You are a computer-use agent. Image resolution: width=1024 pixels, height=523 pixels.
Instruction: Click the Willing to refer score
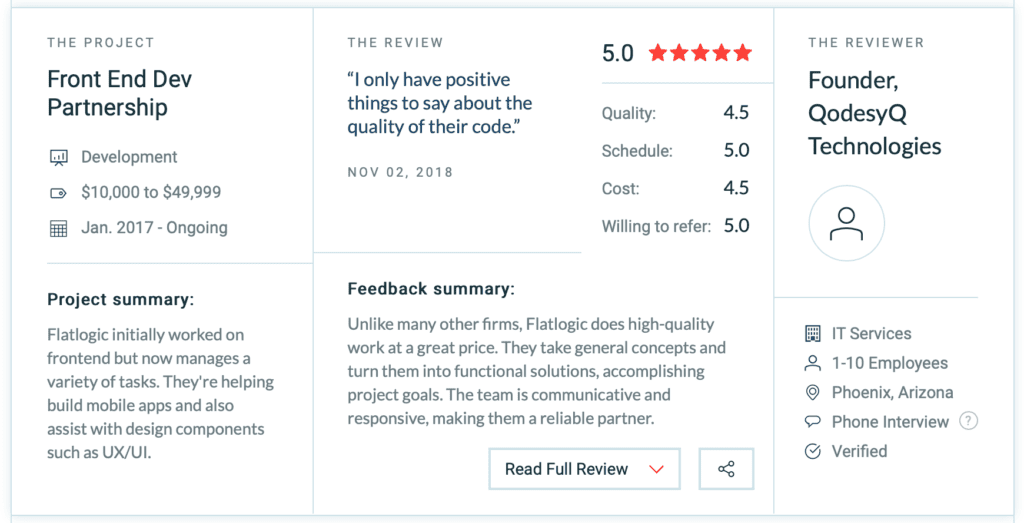pyautogui.click(x=736, y=226)
